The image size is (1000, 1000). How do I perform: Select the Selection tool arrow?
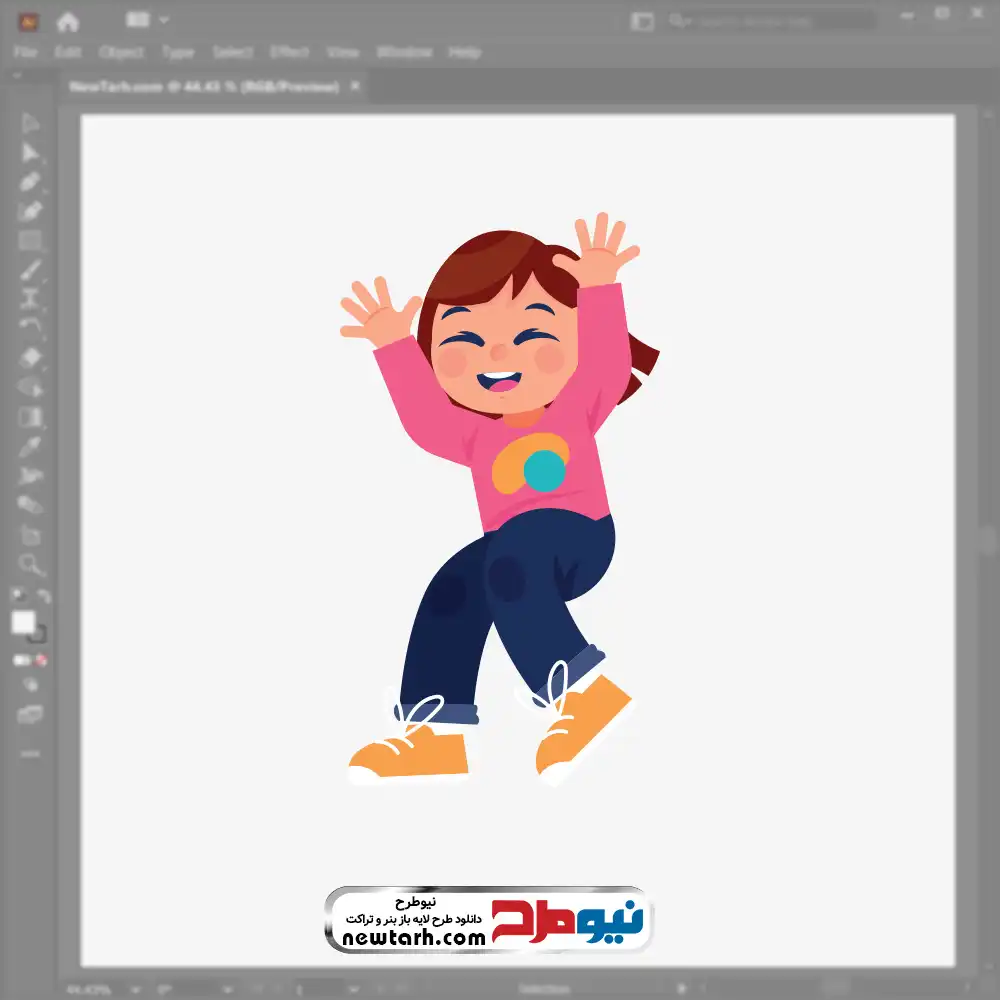(30, 124)
